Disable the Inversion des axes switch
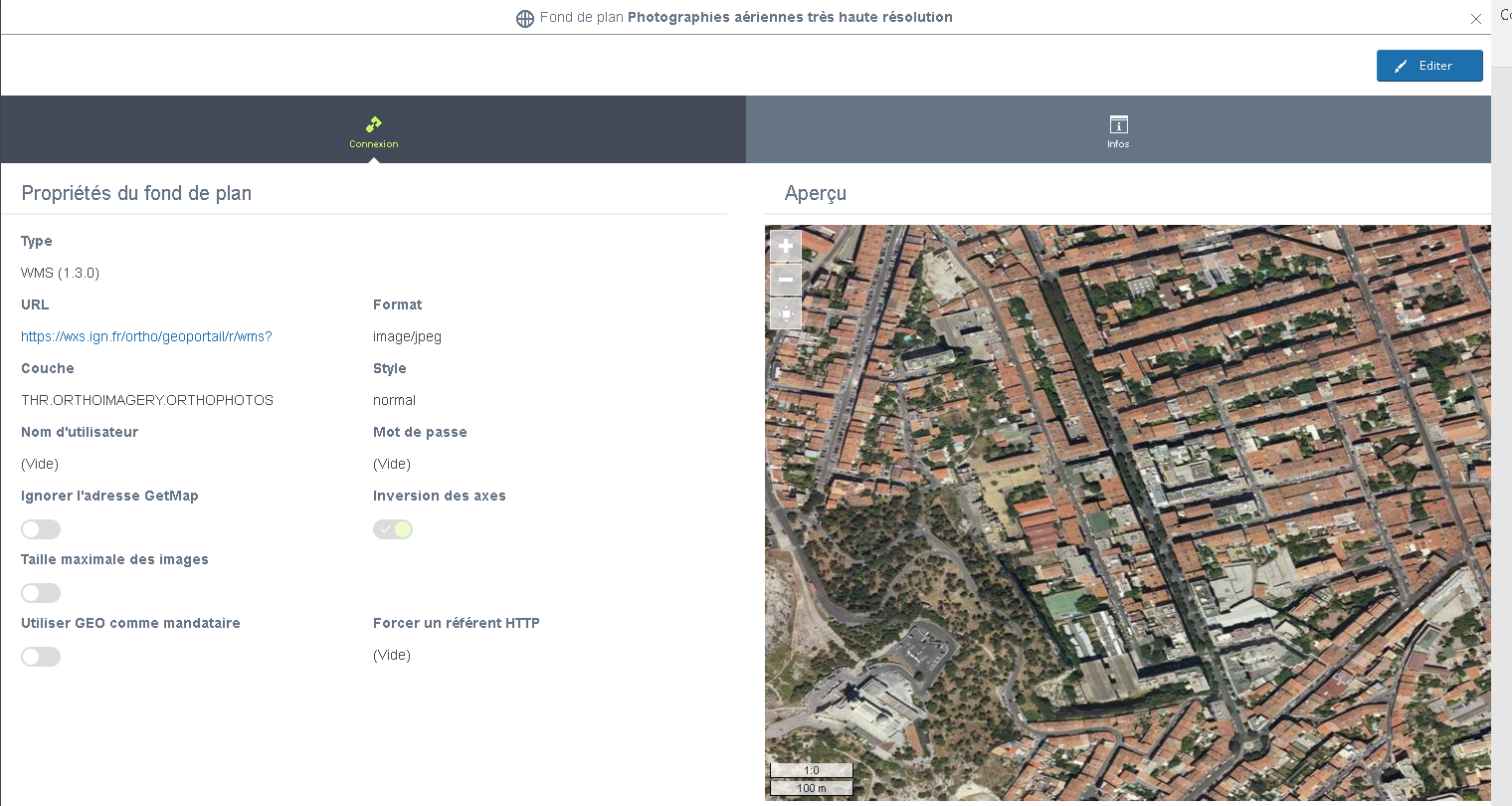1512x806 pixels. click(393, 529)
